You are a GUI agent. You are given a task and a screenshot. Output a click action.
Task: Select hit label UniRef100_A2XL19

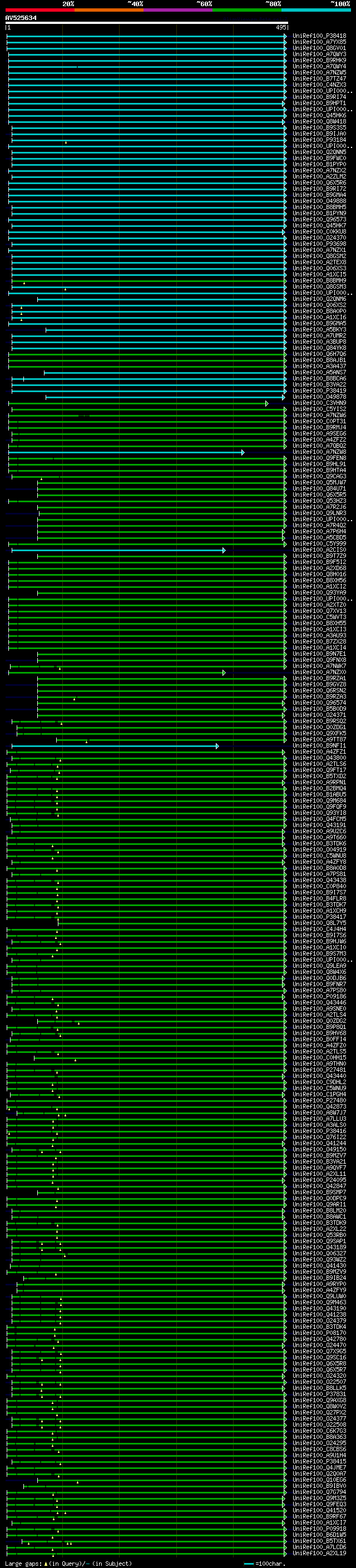tap(319, 1553)
